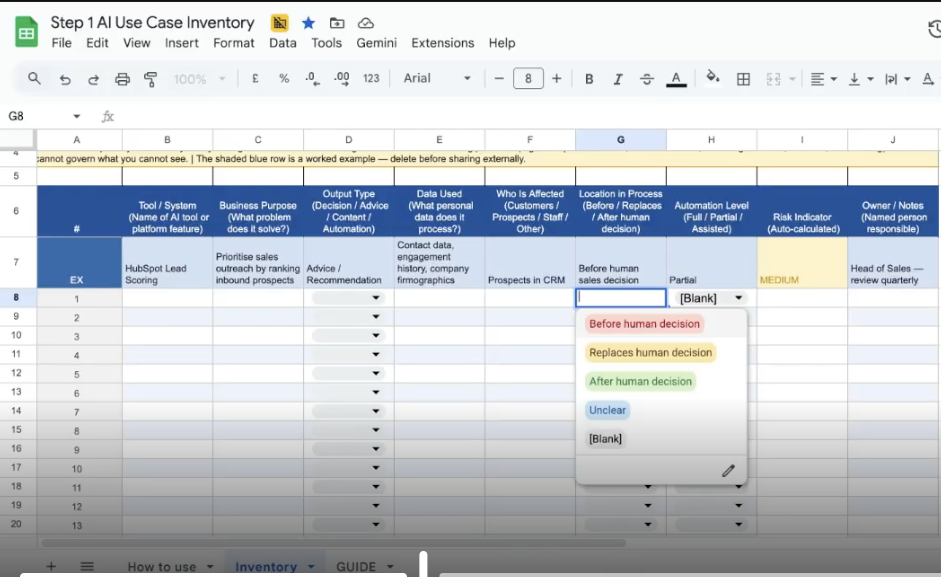Decrease font size with minus button
941x577 pixels.
tap(499, 79)
